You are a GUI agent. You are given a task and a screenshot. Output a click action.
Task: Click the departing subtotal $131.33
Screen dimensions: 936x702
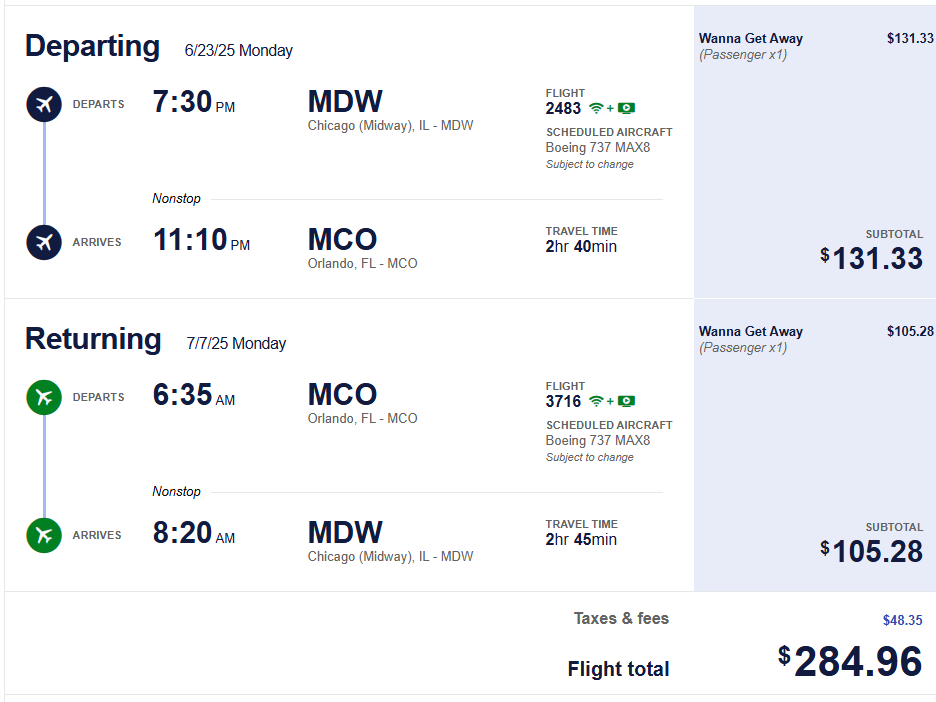pyautogui.click(x=872, y=258)
